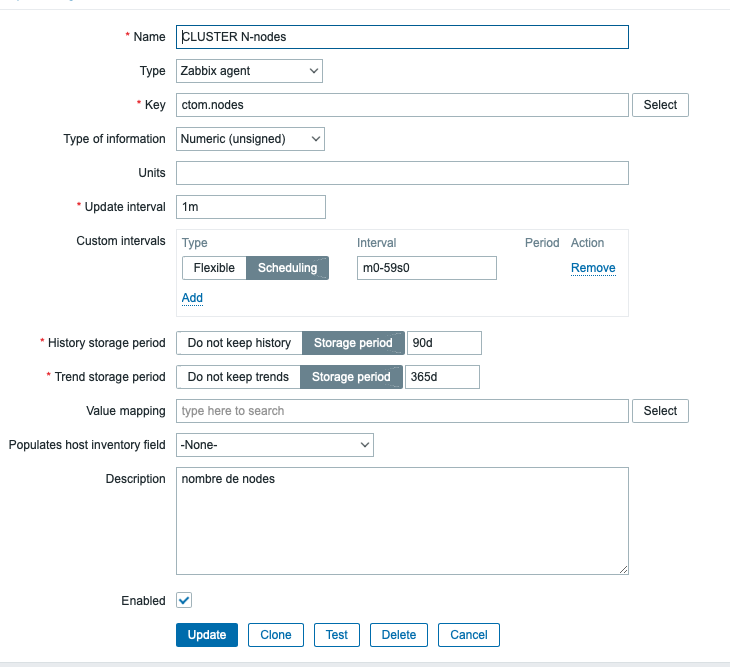The width and height of the screenshot is (730, 667).
Task: Open the Type dropdown showing Zabbix agent
Action: (249, 71)
